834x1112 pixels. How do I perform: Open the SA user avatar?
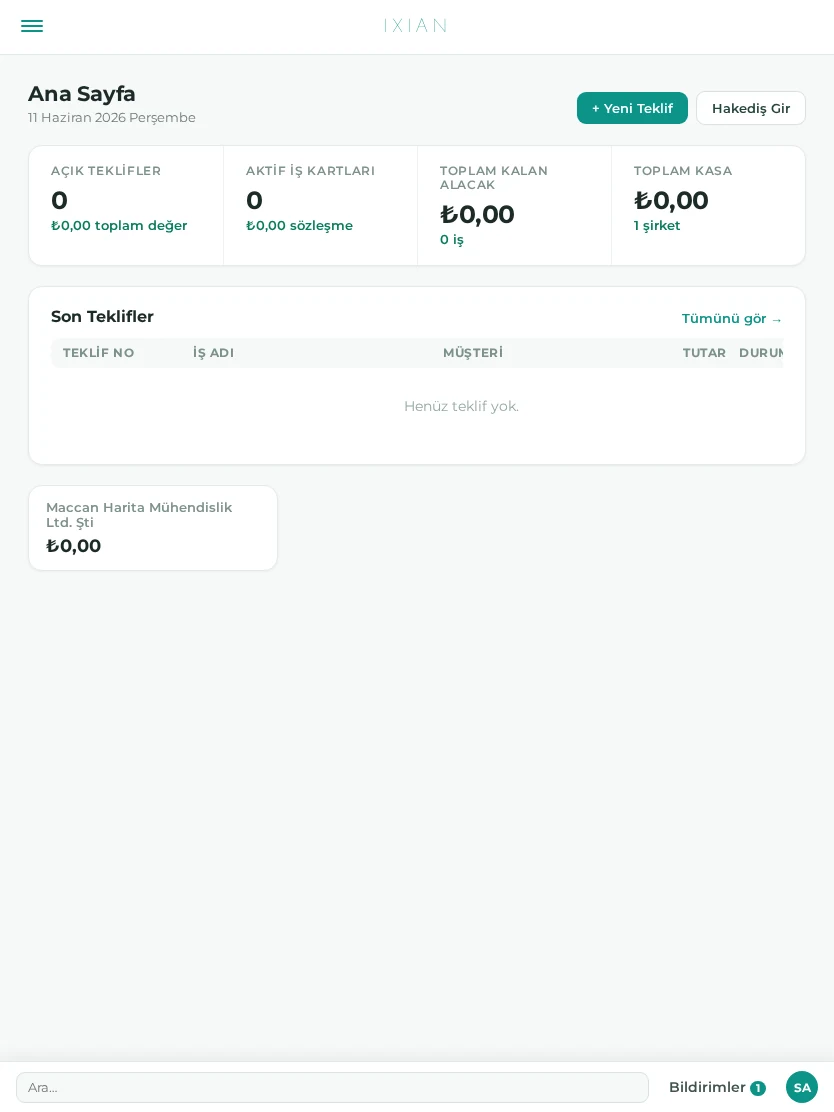[801, 1087]
